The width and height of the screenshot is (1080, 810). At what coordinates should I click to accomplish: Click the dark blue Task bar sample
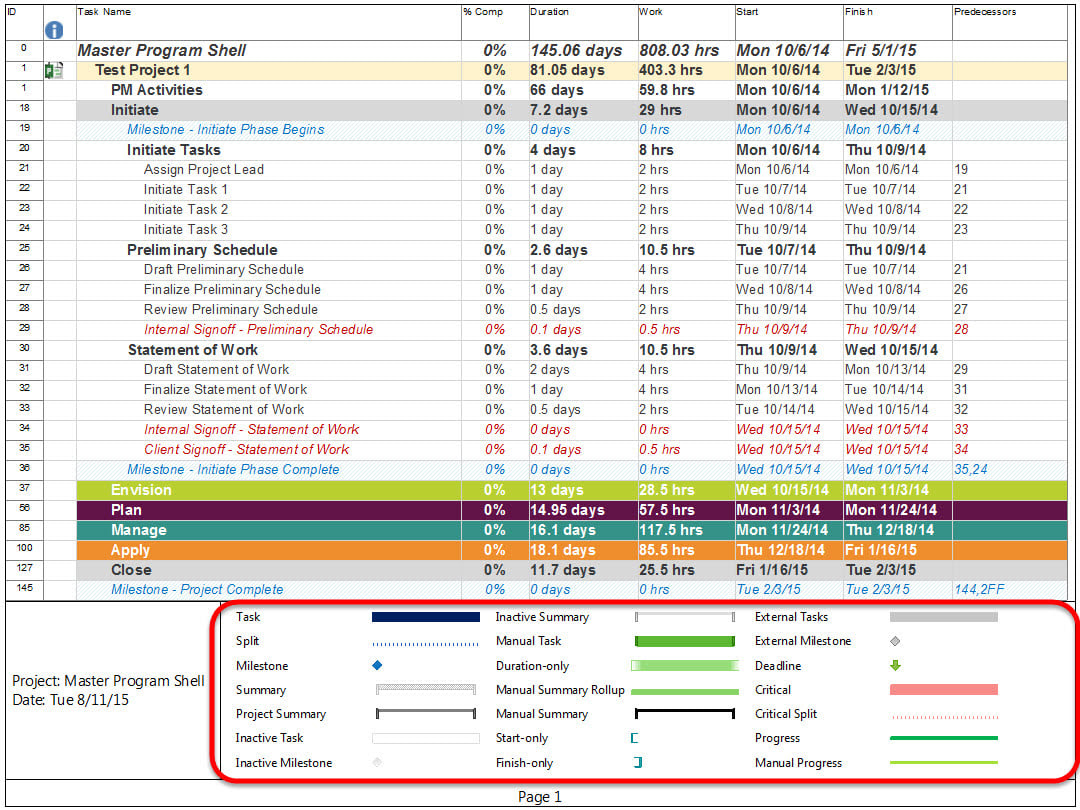[x=426, y=617]
